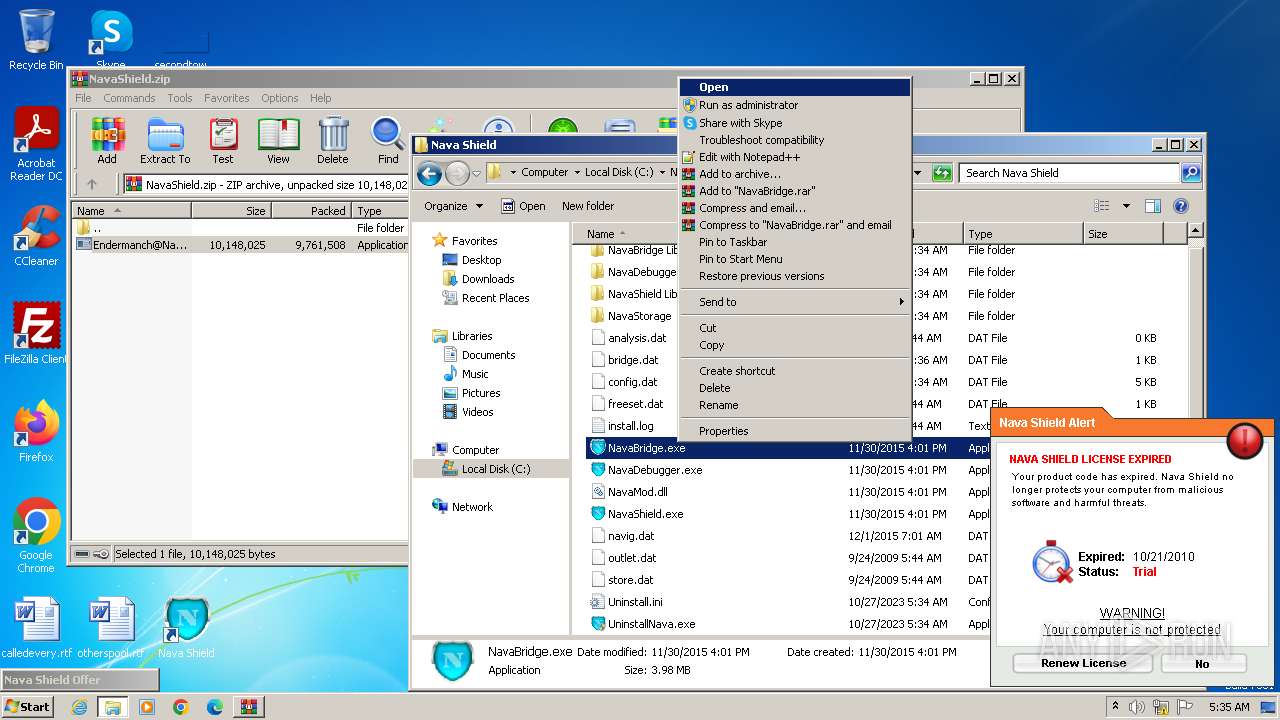Open recent pages dropdown next to forward button
Viewport: 1280px width, 720px height.
coord(476,173)
